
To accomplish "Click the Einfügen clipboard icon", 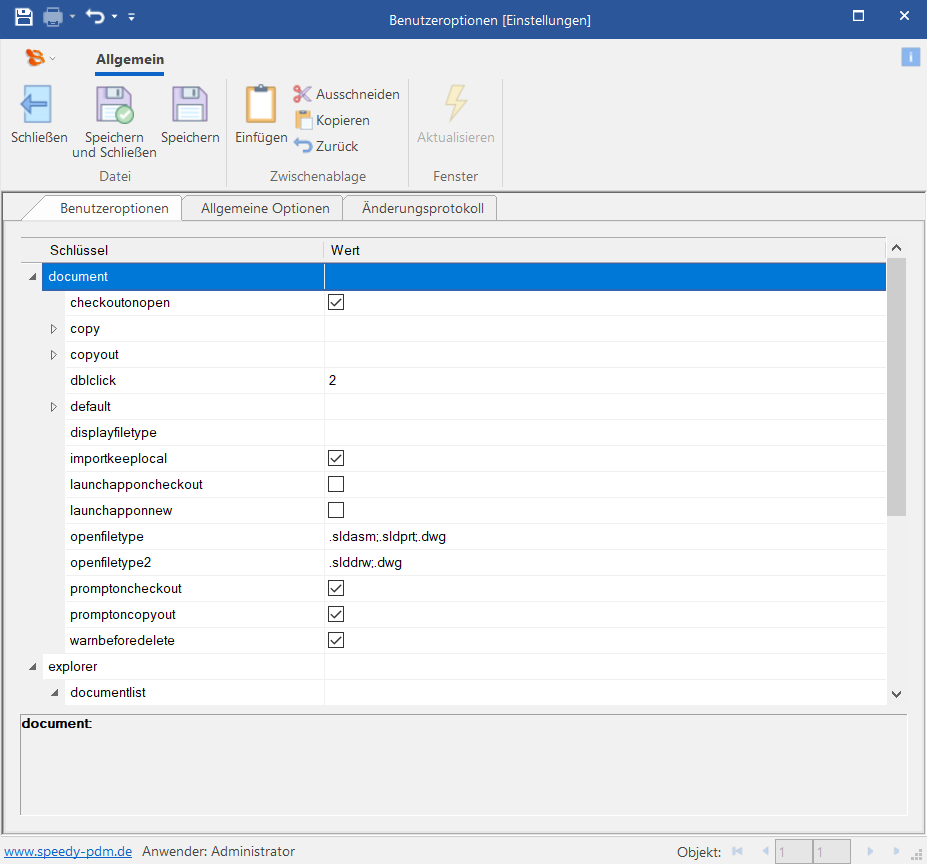I will (260, 104).
